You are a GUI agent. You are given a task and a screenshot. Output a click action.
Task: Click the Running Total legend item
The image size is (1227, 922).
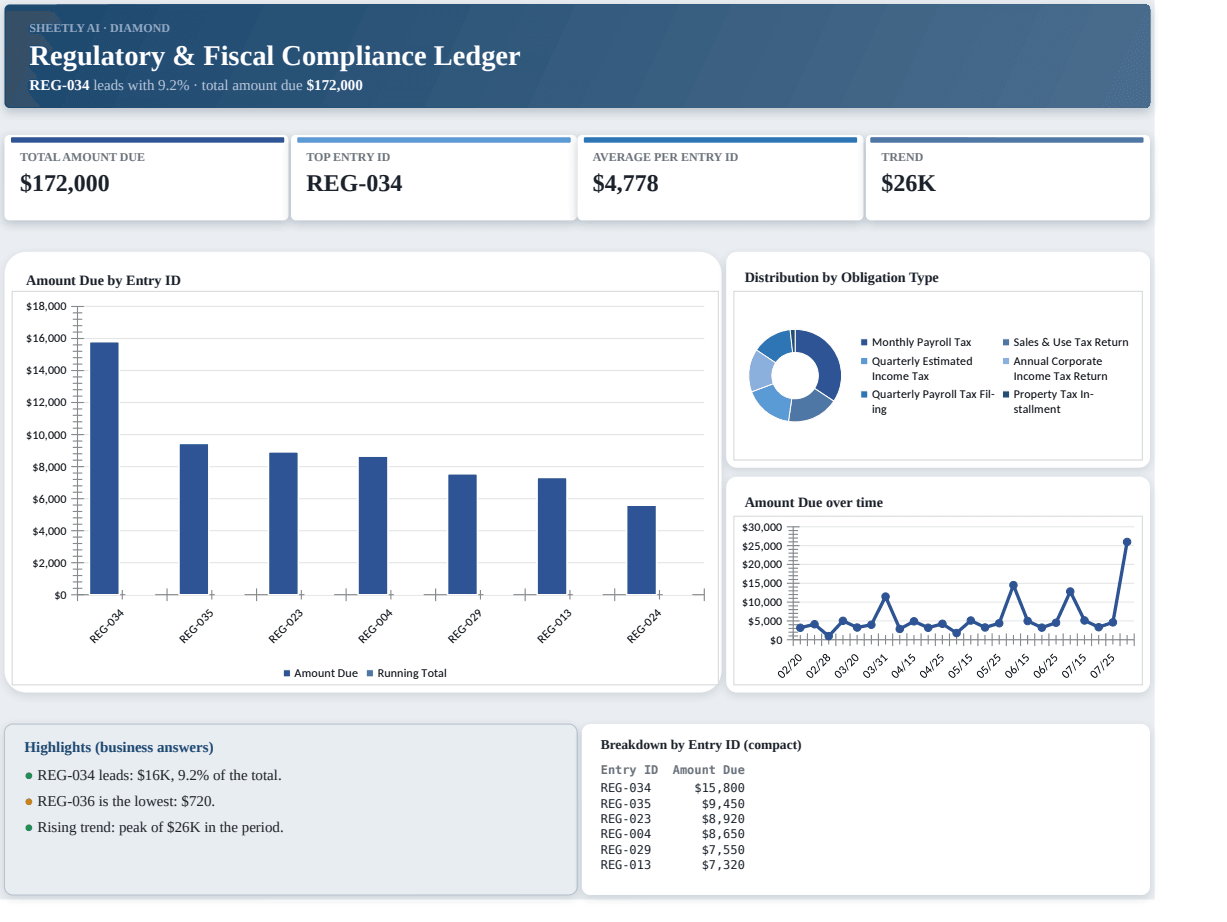[x=407, y=673]
